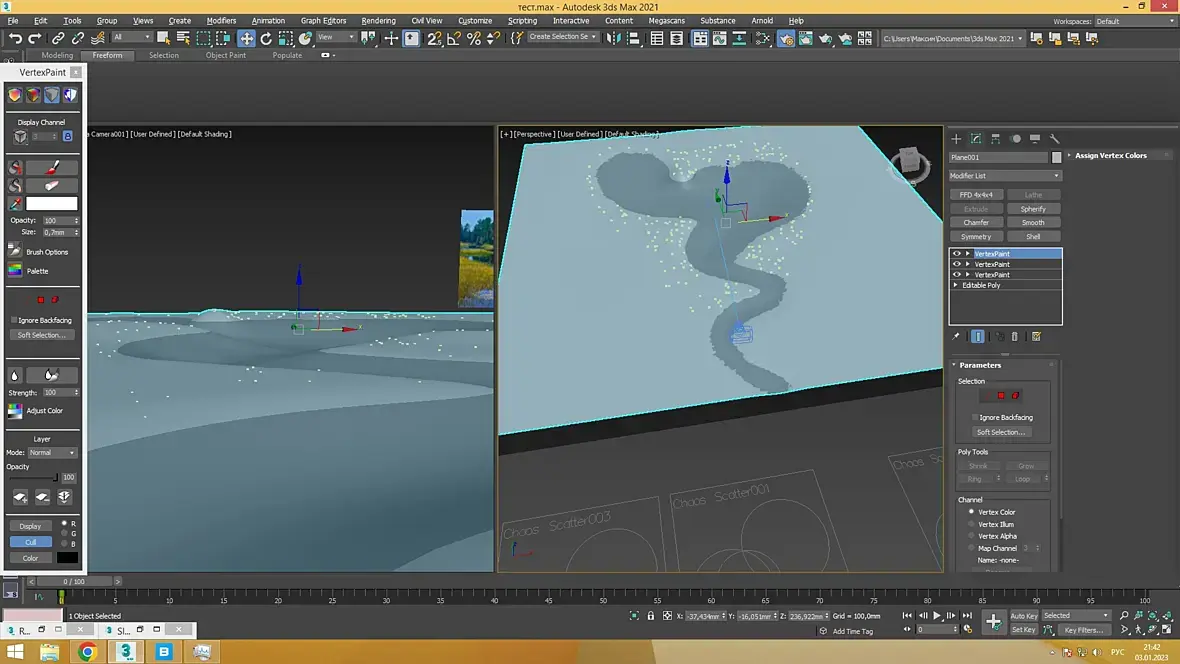
Task: Open the Create tab in command panel
Action: point(956,139)
